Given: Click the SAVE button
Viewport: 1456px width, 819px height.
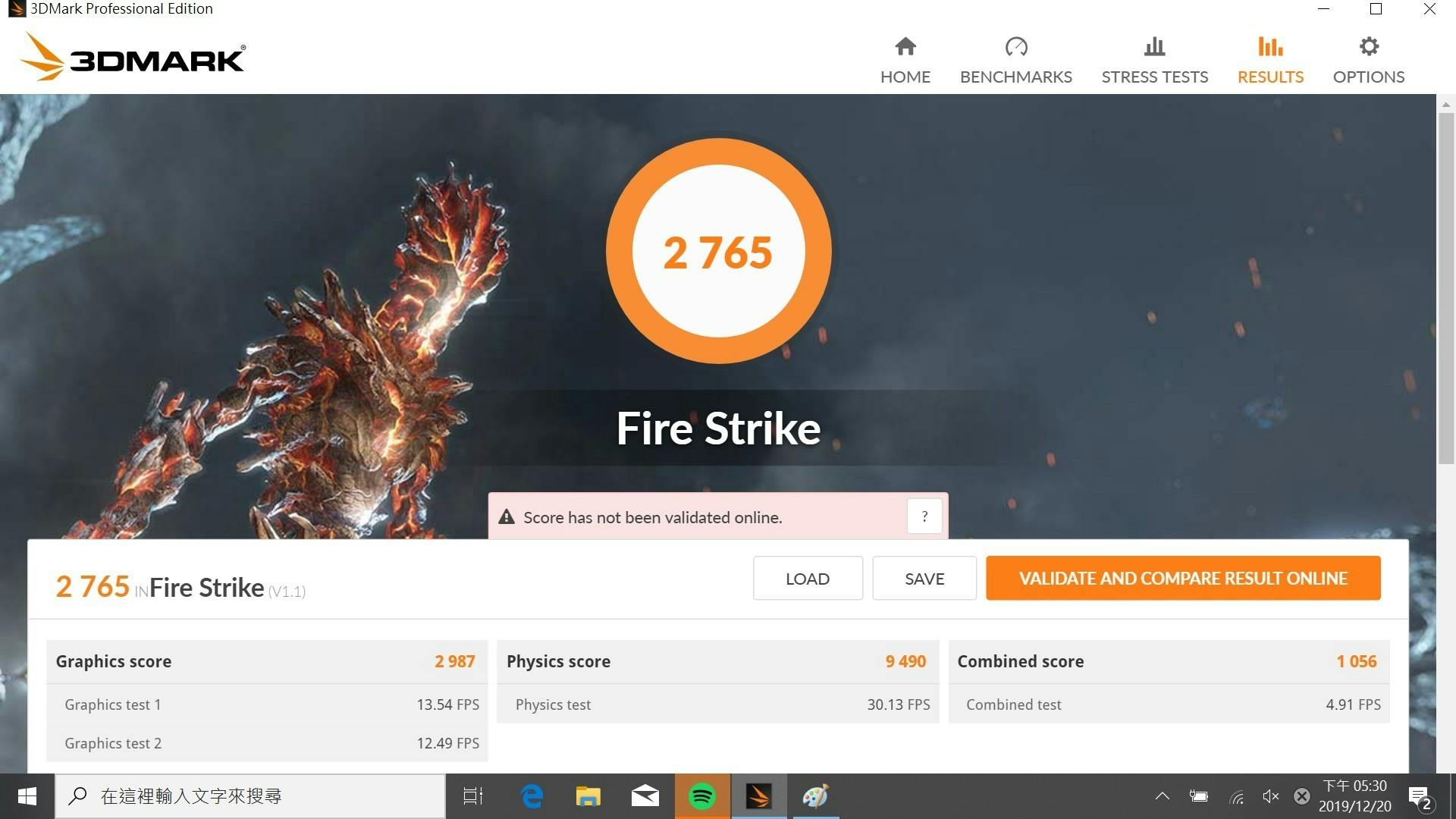Looking at the screenshot, I should pos(924,579).
